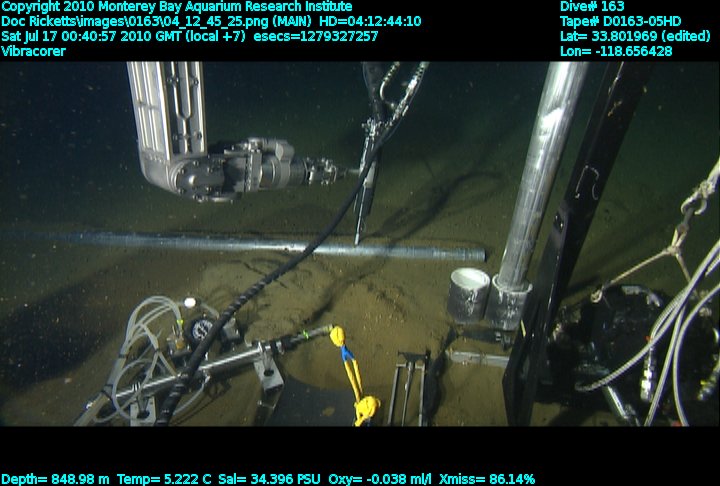The height and width of the screenshot is (486, 720).
Task: Click the copyright line for Monterey Bay Aquarium Research Institute
Action: 177,7
